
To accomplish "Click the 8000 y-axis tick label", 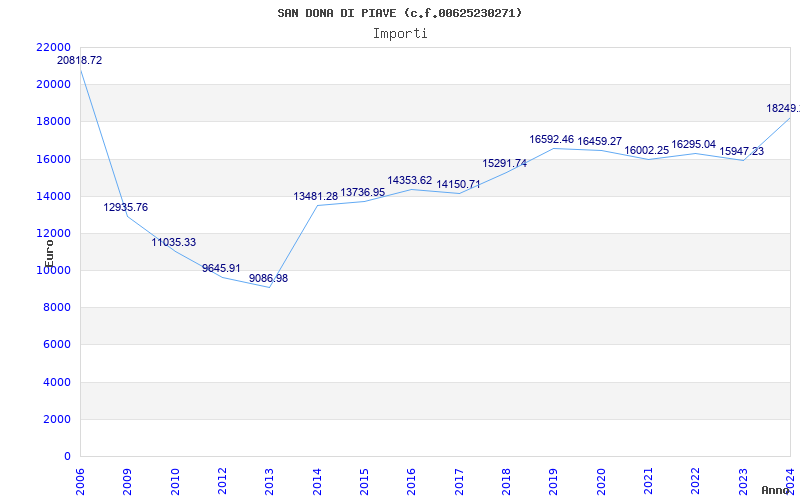I will click(x=57, y=308).
